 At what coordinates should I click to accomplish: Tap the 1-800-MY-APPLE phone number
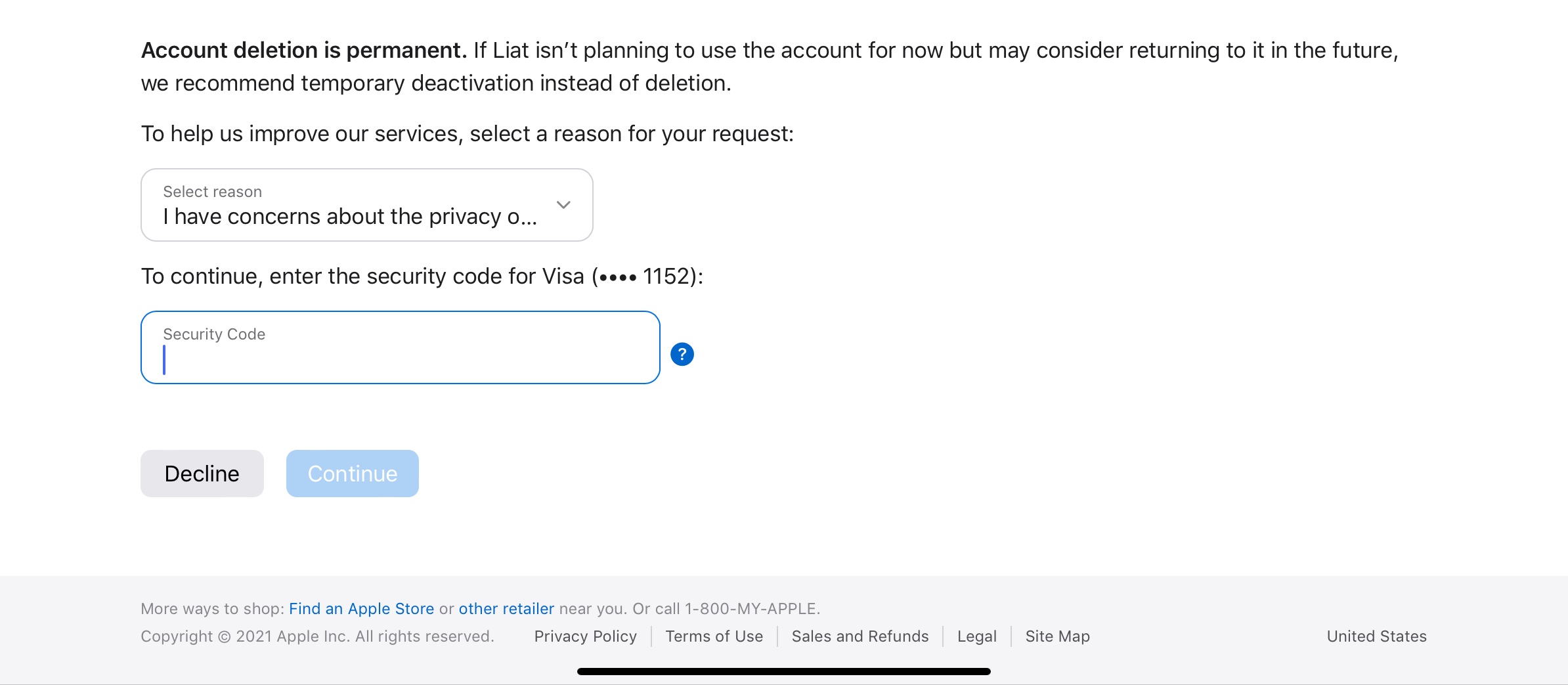coord(751,609)
